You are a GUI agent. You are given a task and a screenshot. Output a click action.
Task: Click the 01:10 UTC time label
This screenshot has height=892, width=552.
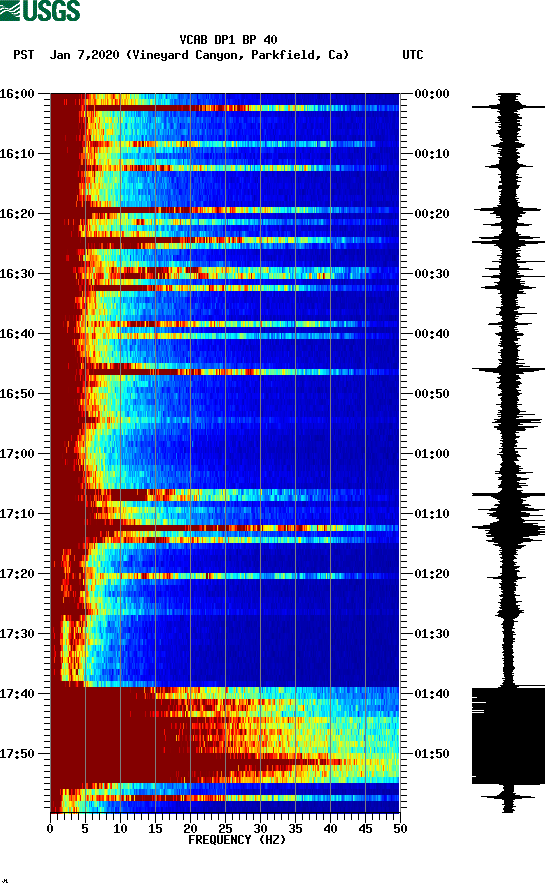(x=432, y=514)
